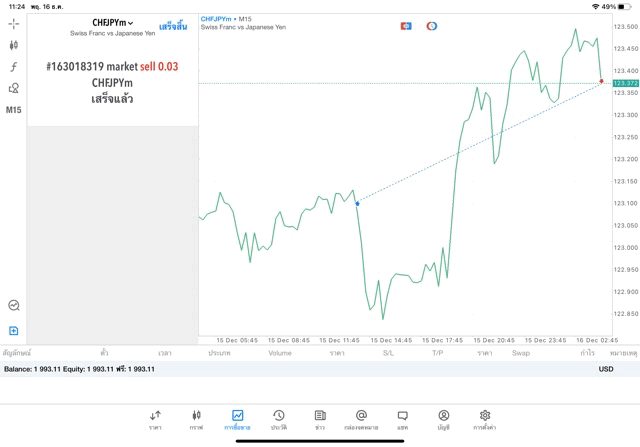Open the M15 timeframe selector
The image size is (640, 447).
14,110
